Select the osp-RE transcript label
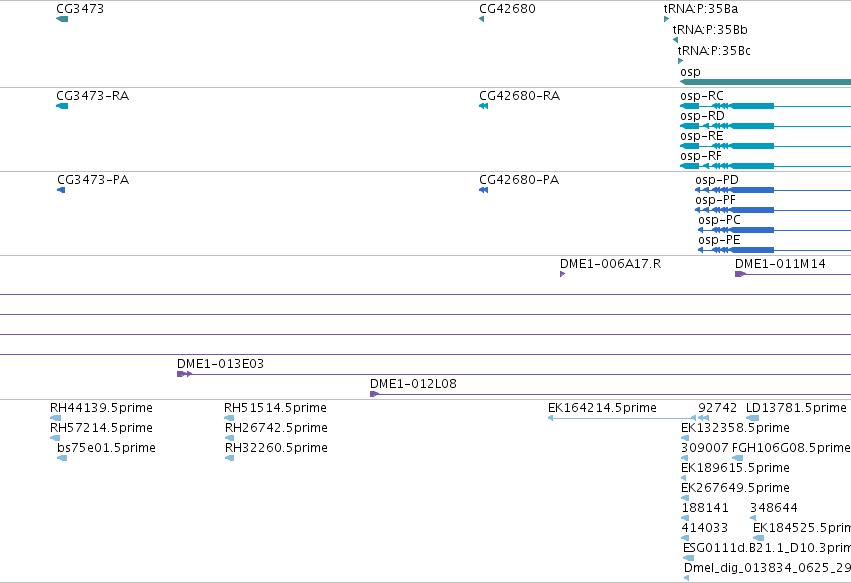The height and width of the screenshot is (583, 851). pos(701,136)
